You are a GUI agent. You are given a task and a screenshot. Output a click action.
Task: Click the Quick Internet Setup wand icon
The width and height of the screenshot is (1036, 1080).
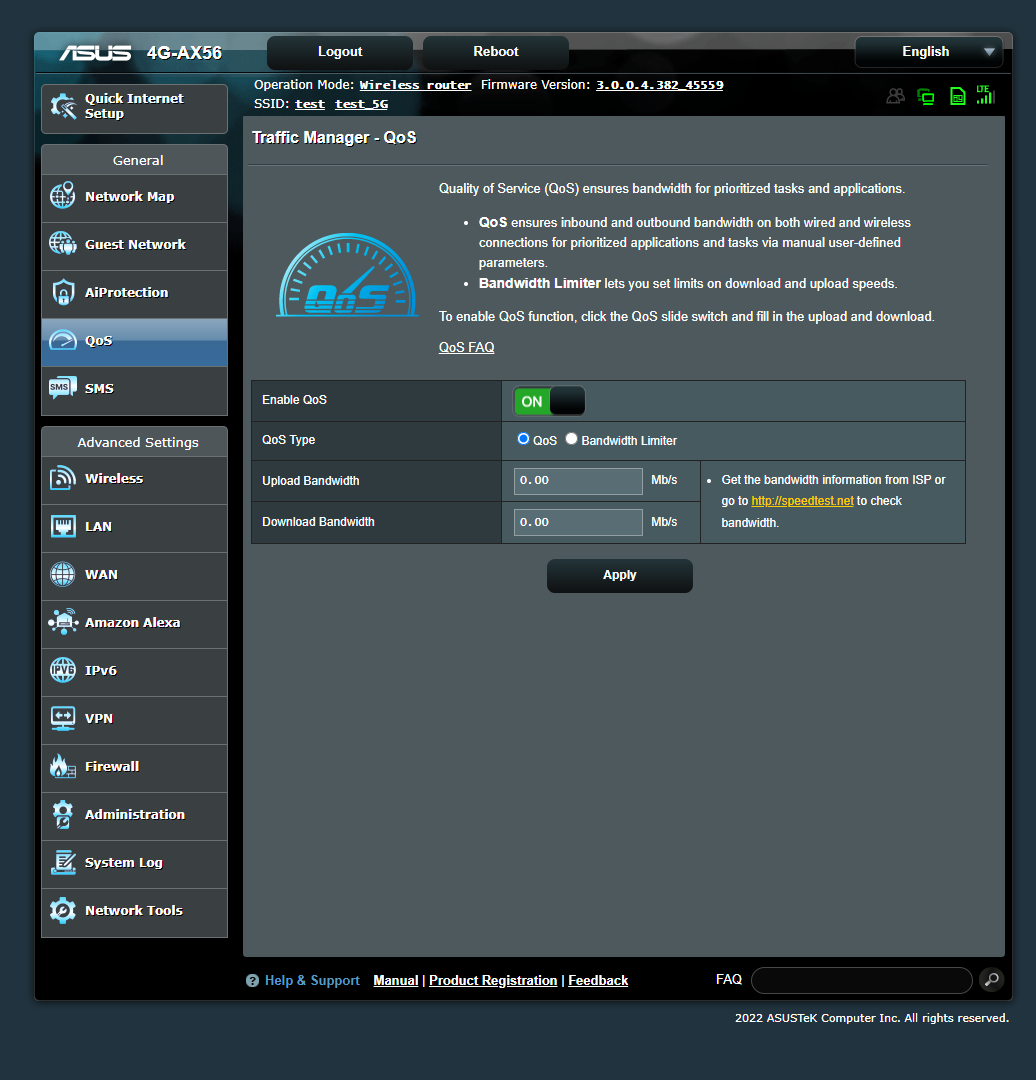pos(63,106)
